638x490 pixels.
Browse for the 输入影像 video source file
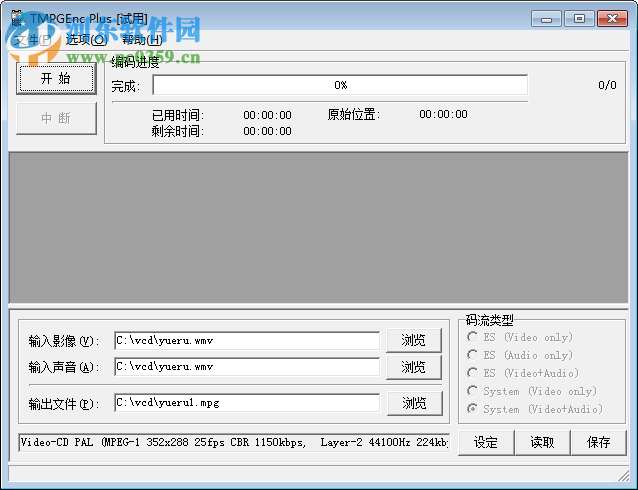[413, 340]
